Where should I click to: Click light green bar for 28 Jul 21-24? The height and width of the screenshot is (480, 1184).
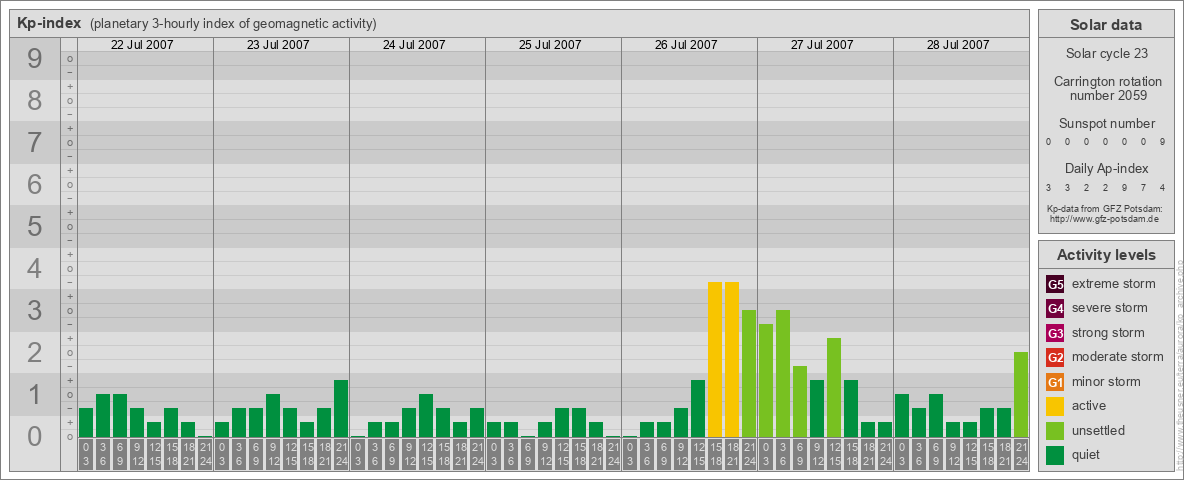(x=1021, y=395)
